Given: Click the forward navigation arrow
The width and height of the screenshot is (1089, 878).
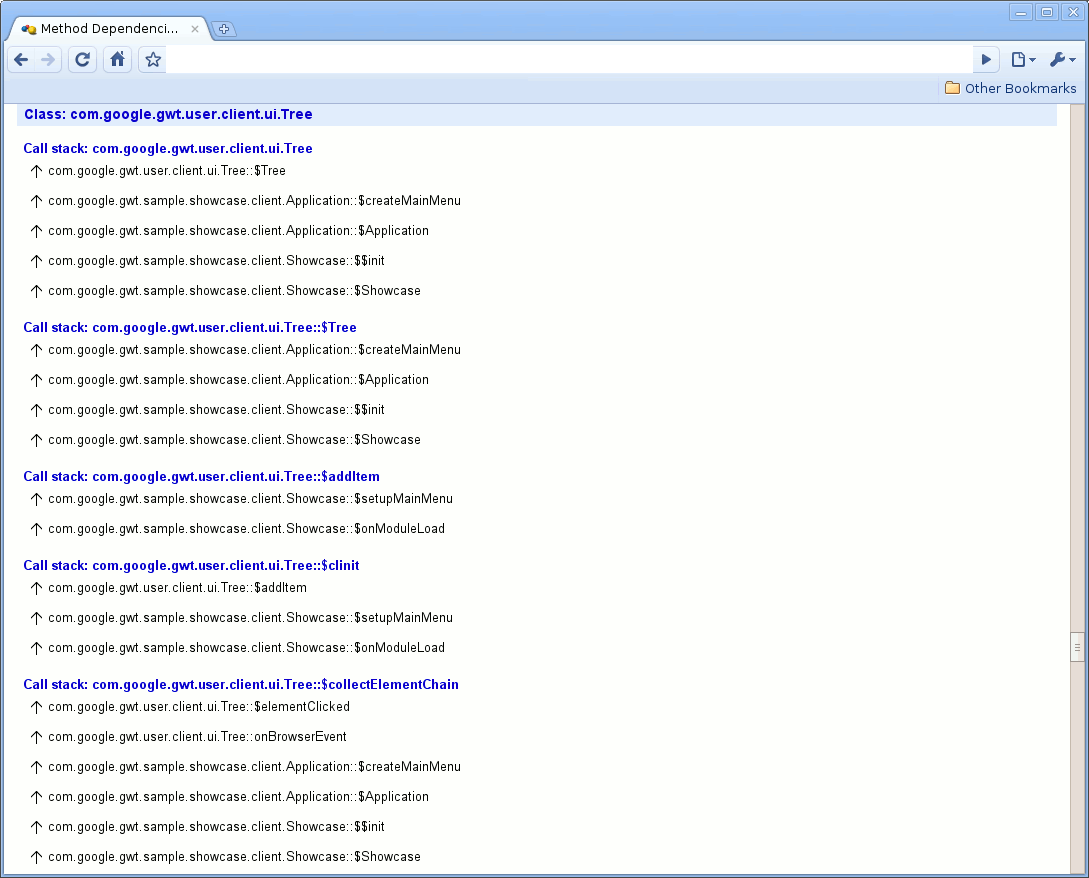Looking at the screenshot, I should coord(48,60).
